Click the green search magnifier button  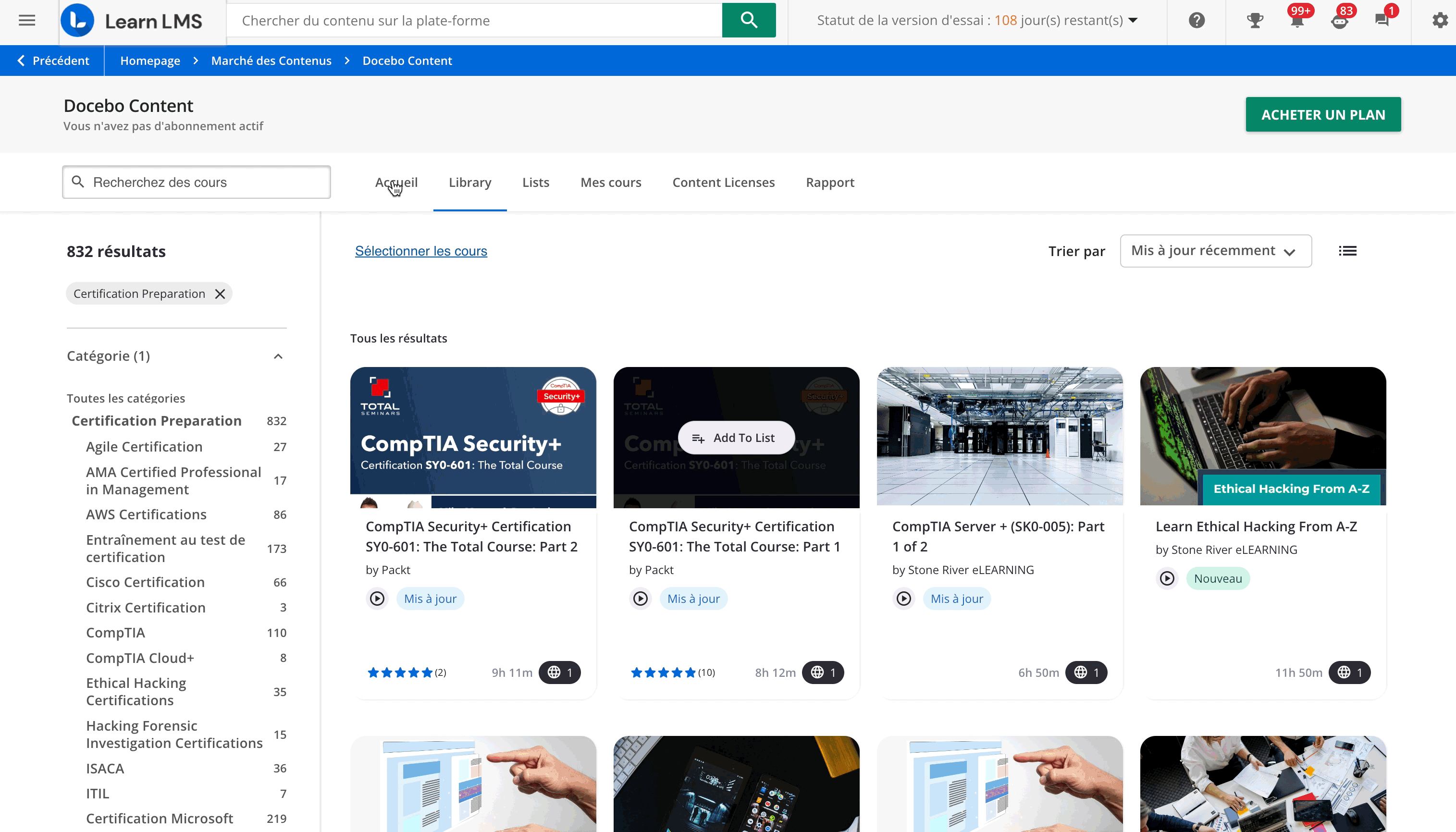click(749, 21)
